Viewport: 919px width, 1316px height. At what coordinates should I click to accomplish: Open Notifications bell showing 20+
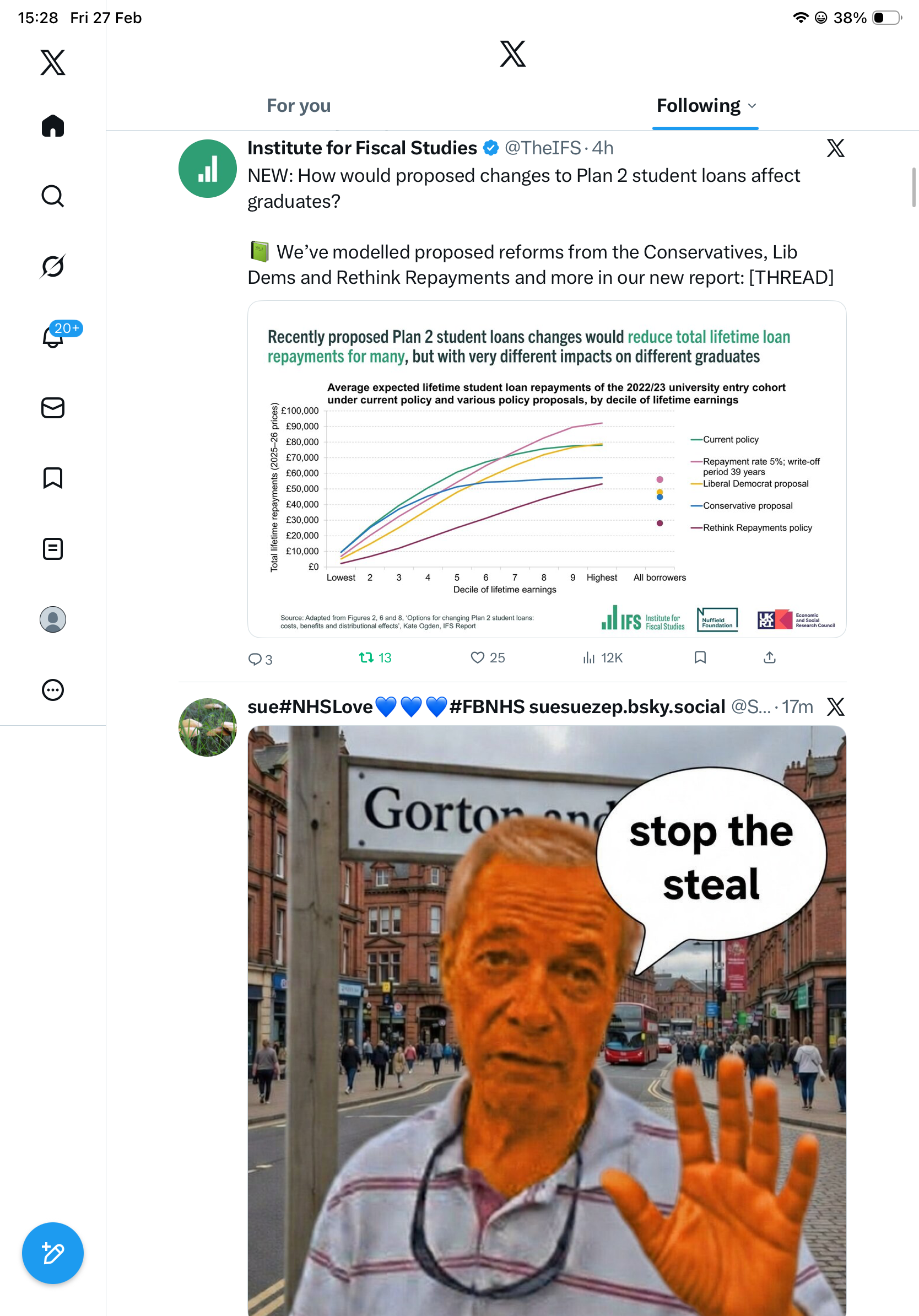54,336
